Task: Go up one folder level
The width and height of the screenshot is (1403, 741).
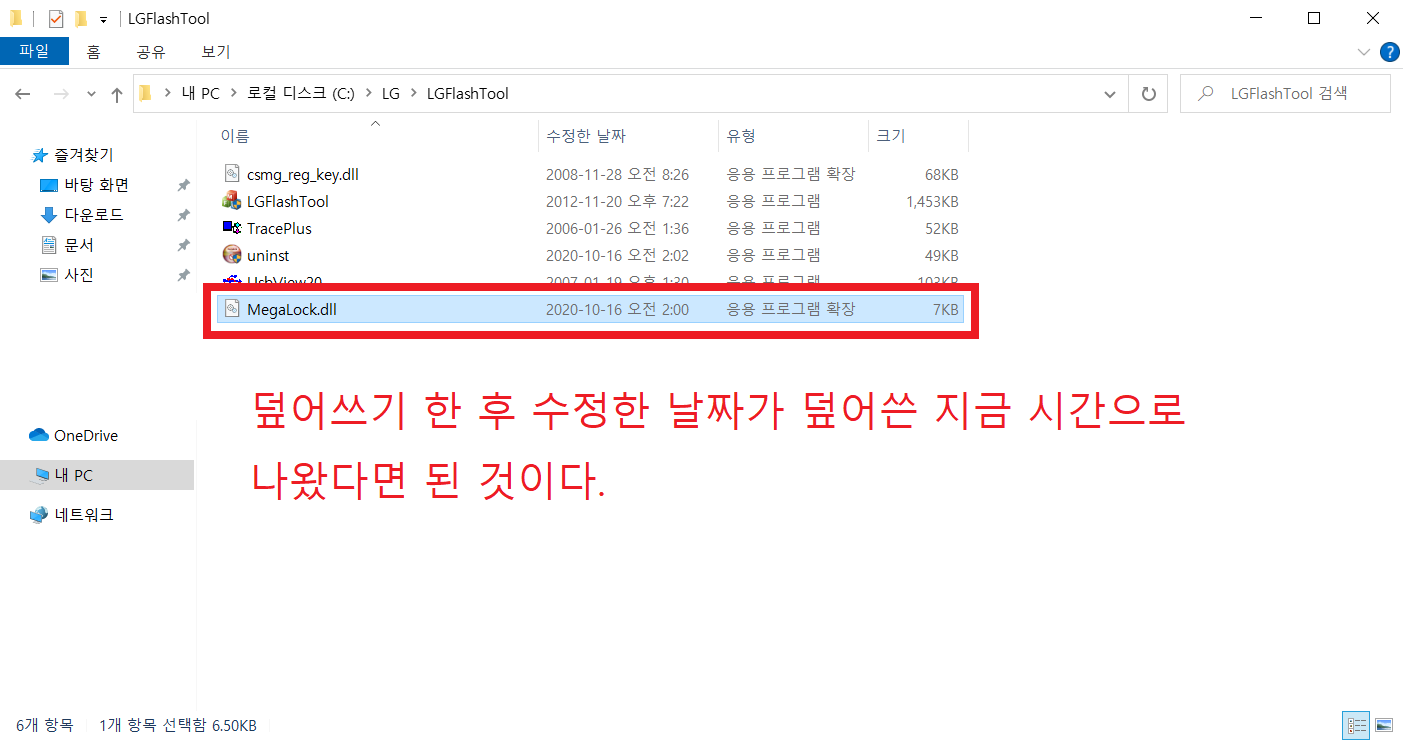Action: pos(117,94)
